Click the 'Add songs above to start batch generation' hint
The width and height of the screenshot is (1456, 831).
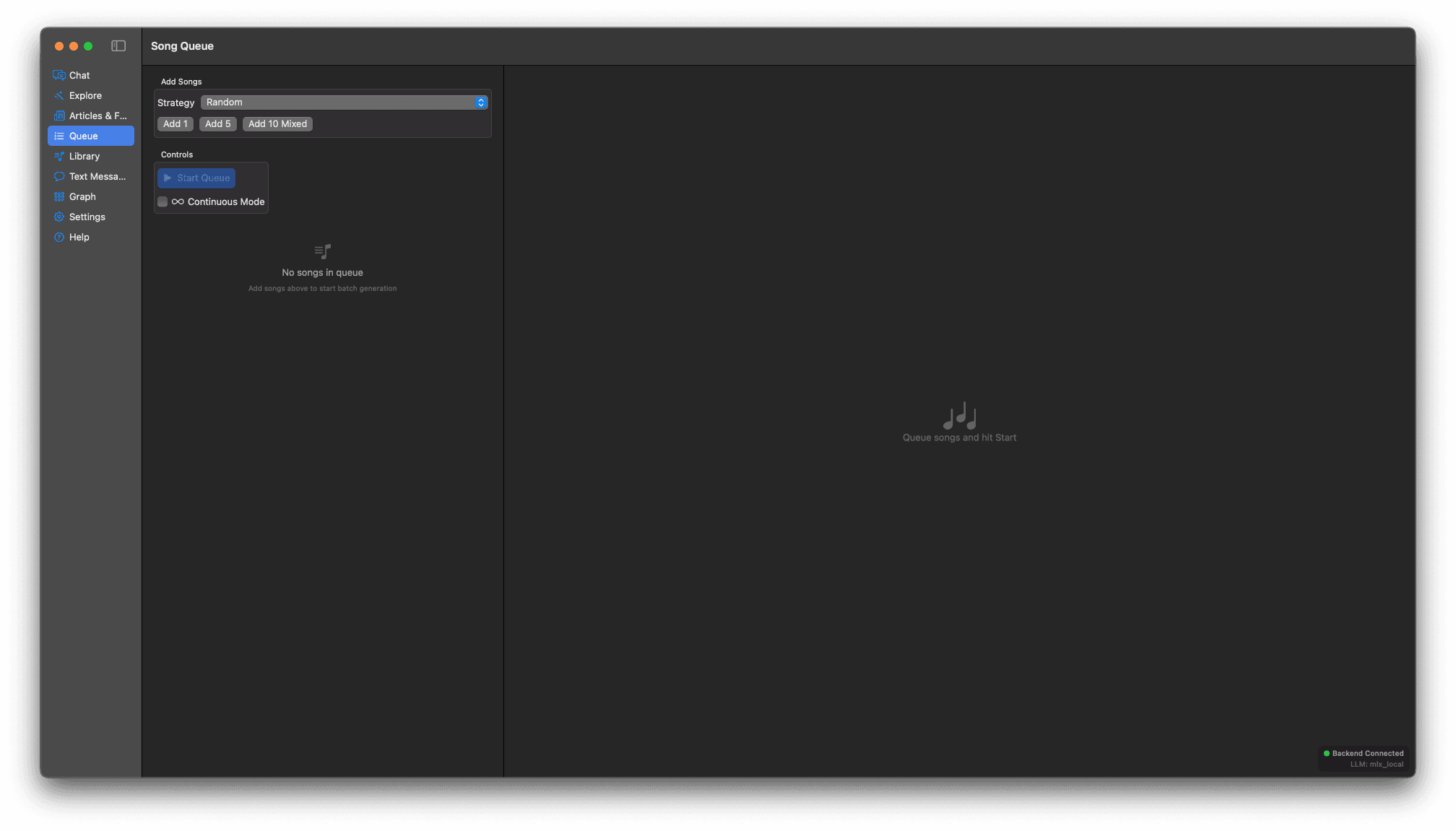coord(323,289)
